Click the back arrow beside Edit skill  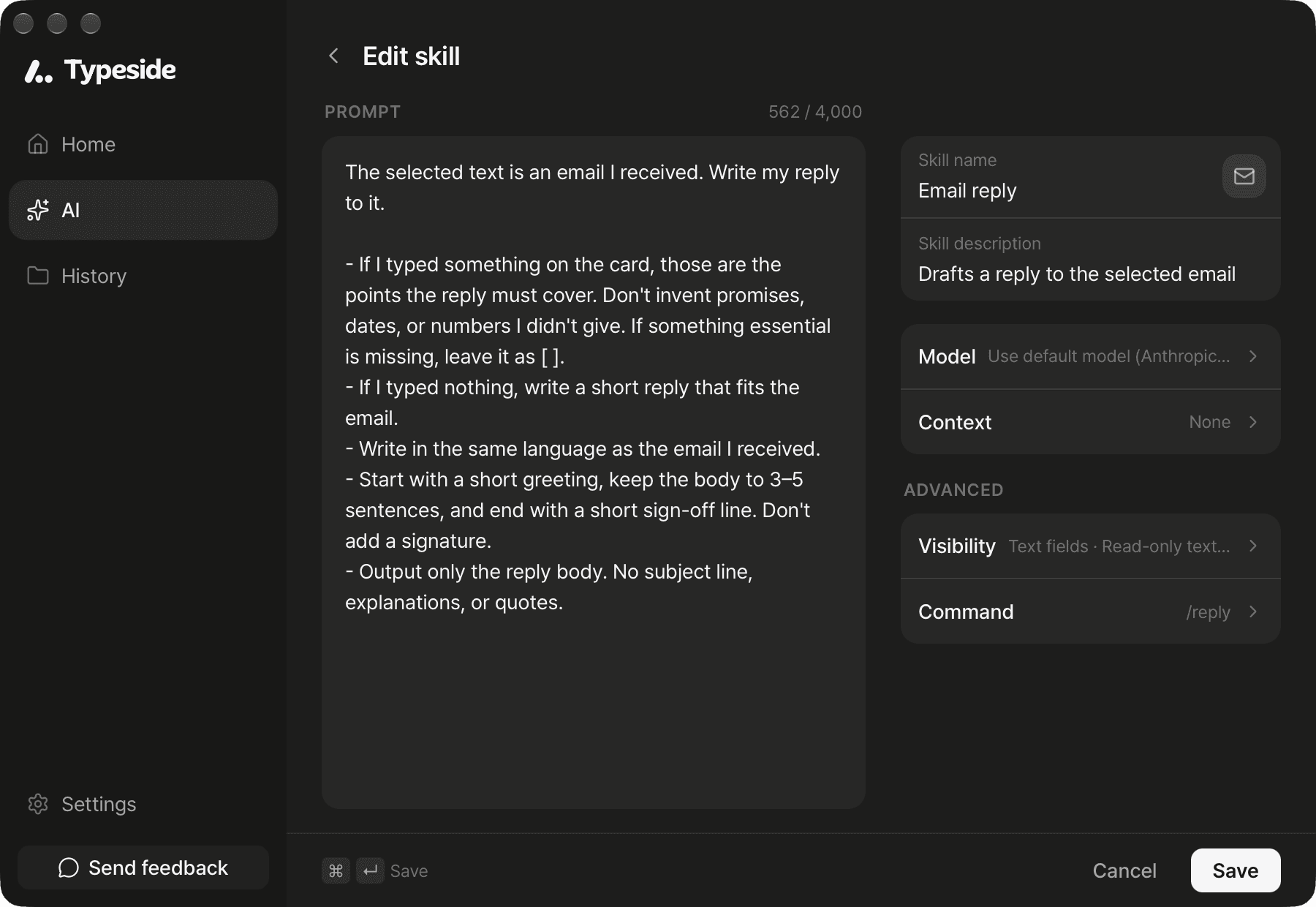coord(333,56)
